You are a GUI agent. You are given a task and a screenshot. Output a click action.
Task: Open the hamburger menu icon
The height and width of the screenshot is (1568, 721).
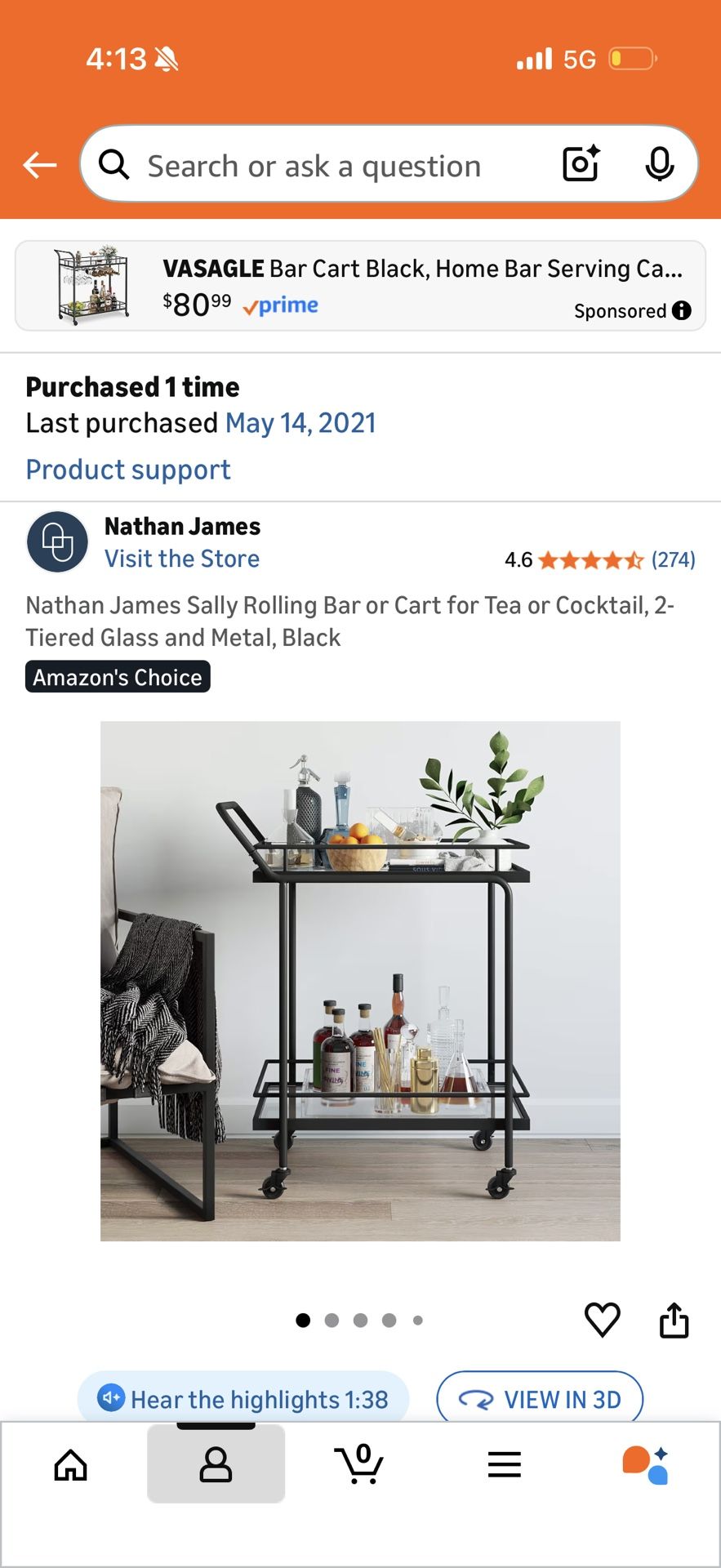coord(504,1464)
